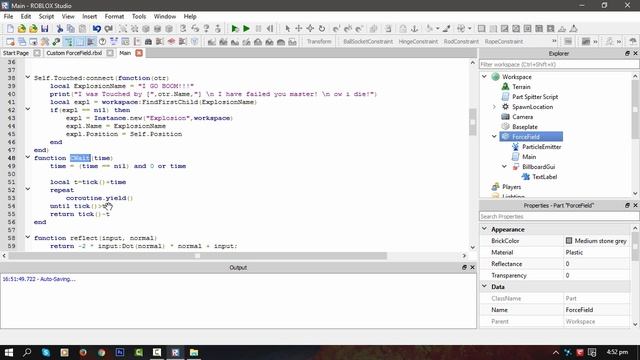Collapse the repeat block at line 52
Screen dimensions: 640x360
coord(28,189)
